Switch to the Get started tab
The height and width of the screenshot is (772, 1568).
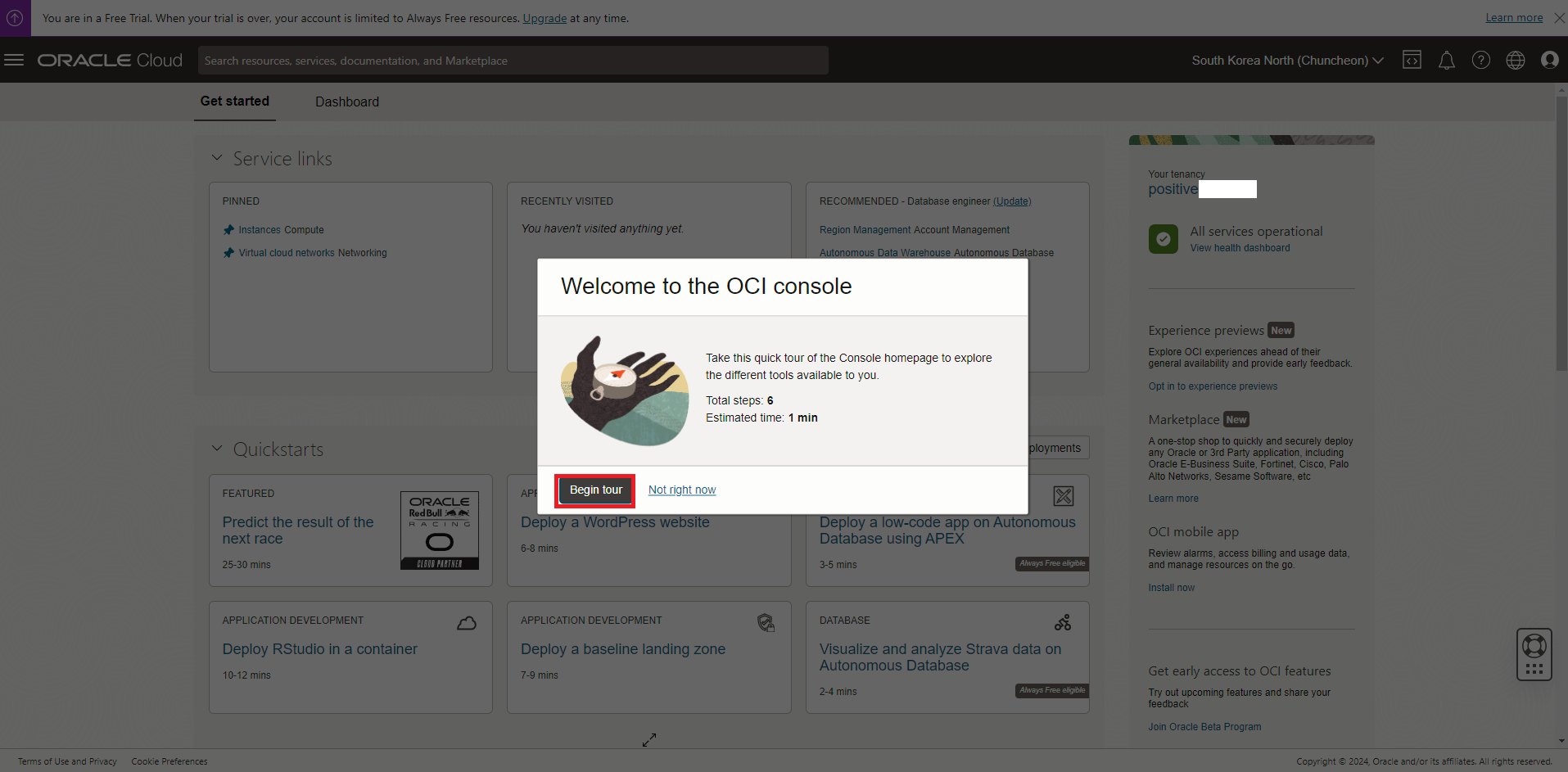click(x=235, y=102)
